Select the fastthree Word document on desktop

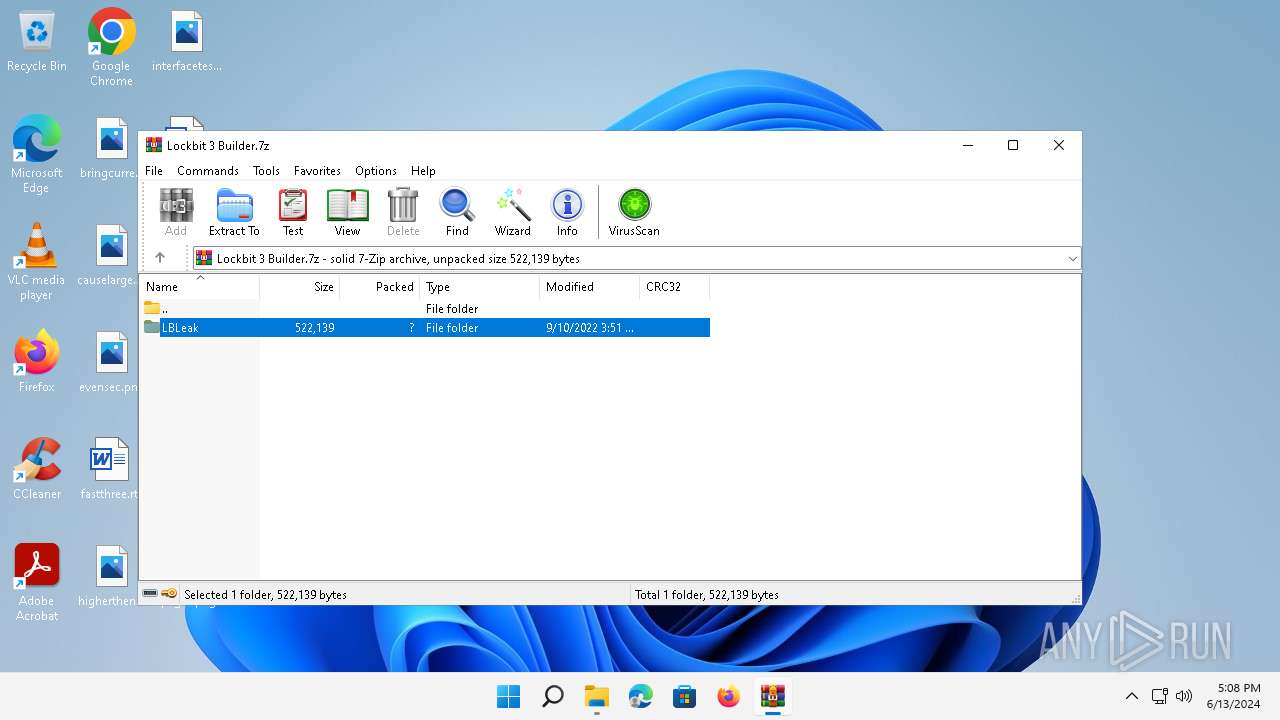pyautogui.click(x=109, y=469)
